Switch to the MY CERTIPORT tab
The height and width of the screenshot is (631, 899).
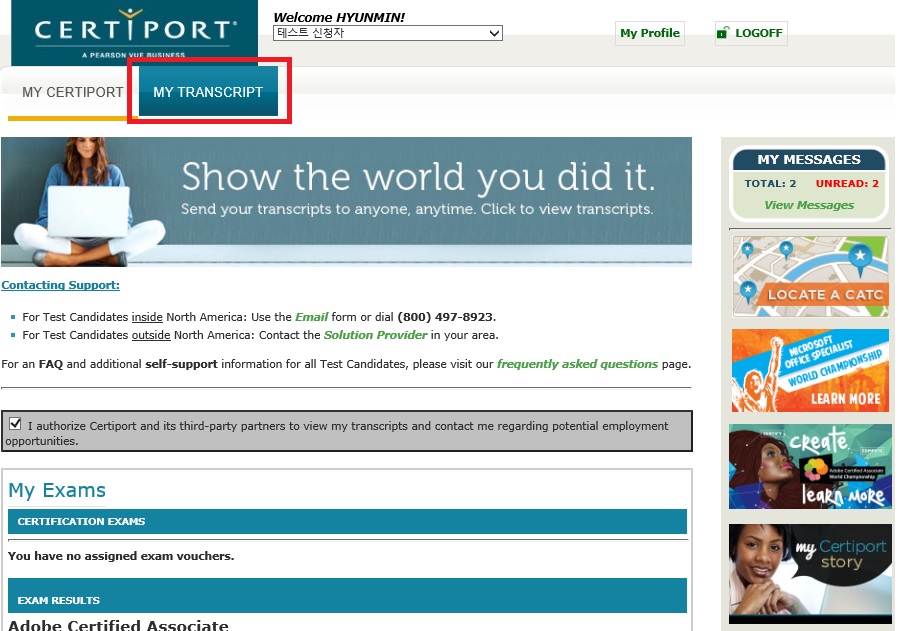[72, 92]
